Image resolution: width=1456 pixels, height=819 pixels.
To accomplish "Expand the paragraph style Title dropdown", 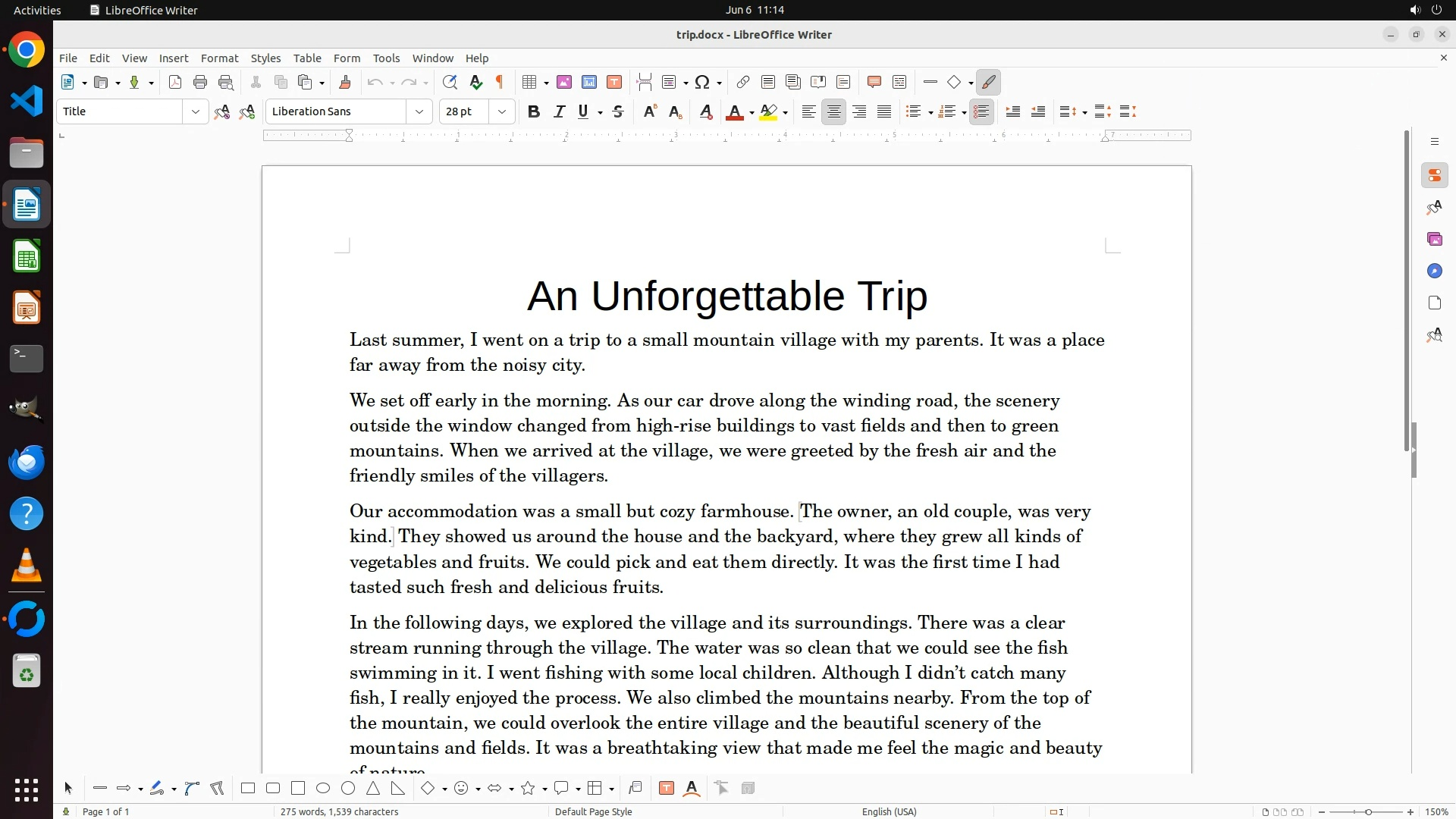I will [196, 112].
